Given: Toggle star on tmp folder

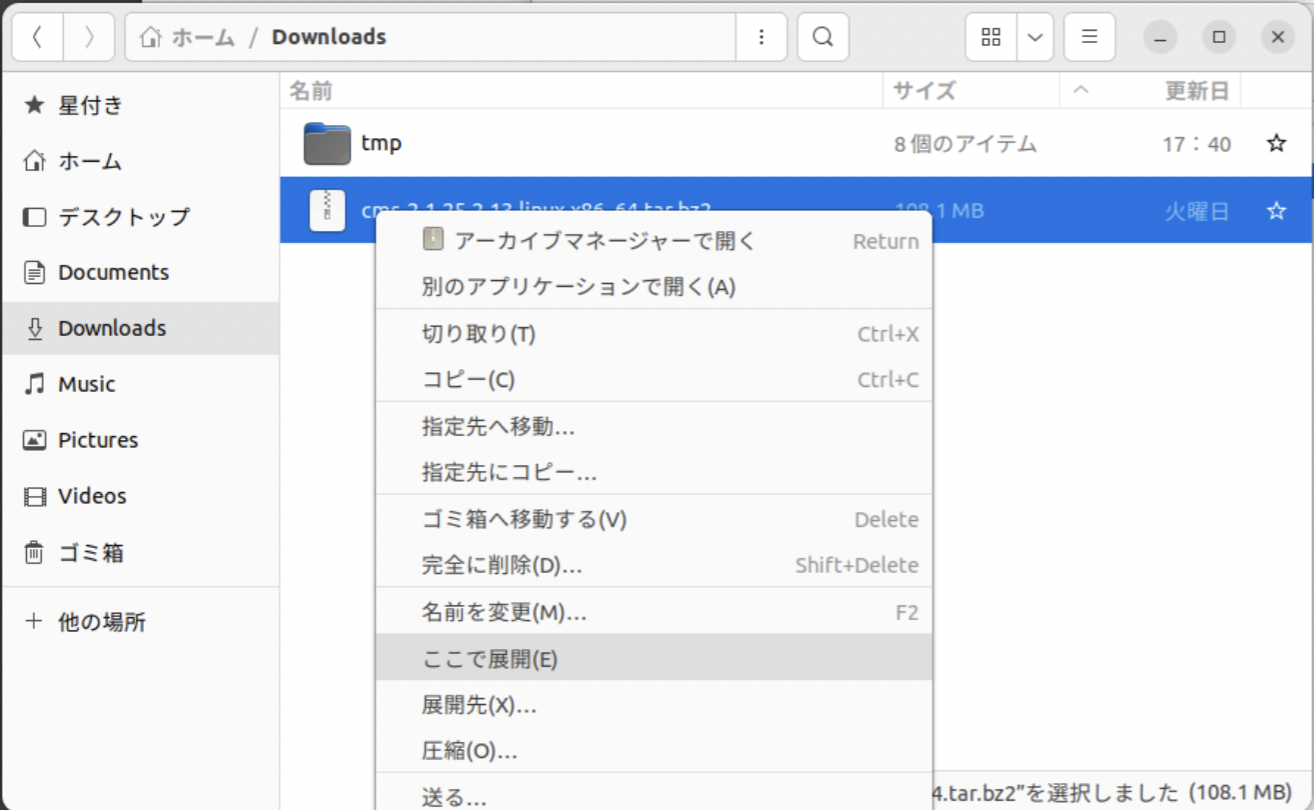Looking at the screenshot, I should pos(1276,144).
